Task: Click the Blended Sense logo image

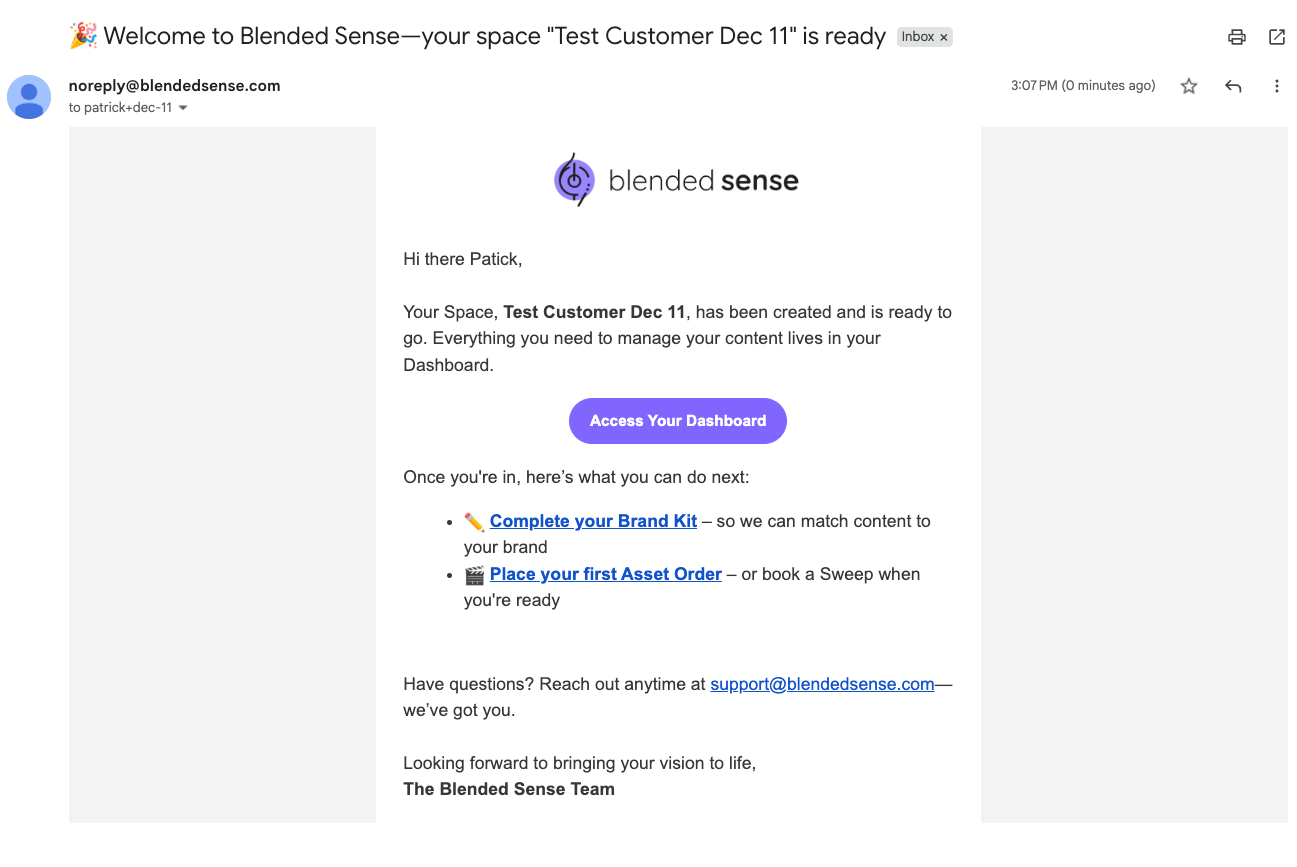Action: tap(677, 180)
